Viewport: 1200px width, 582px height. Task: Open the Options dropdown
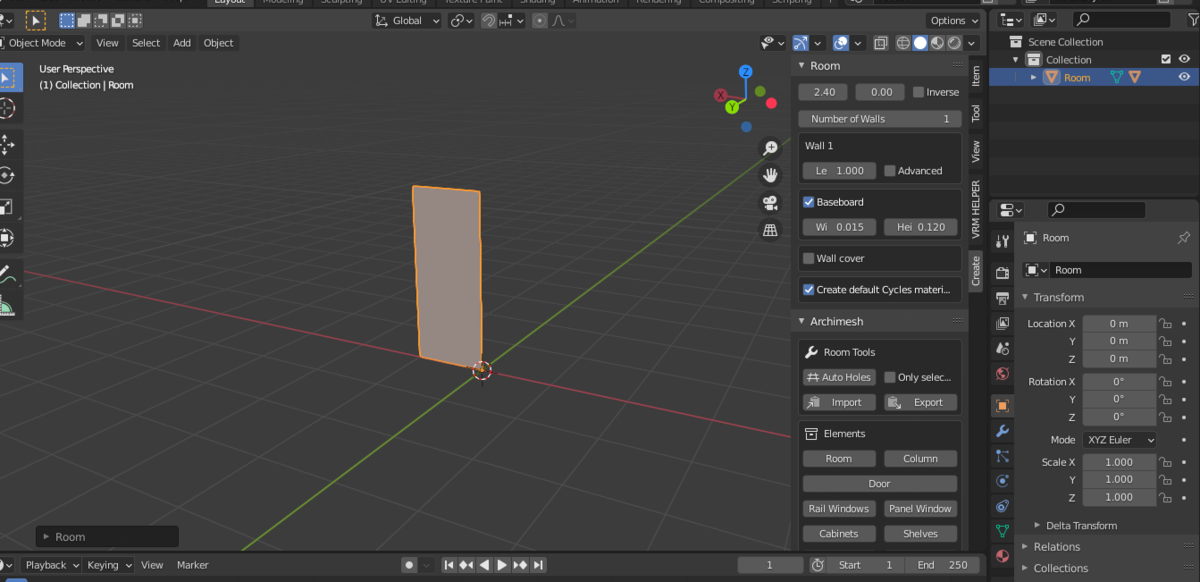click(x=954, y=21)
